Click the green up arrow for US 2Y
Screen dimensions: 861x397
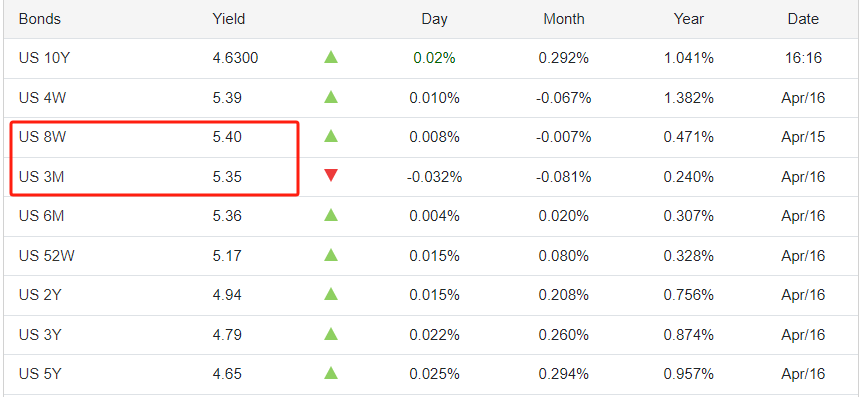pos(331,294)
